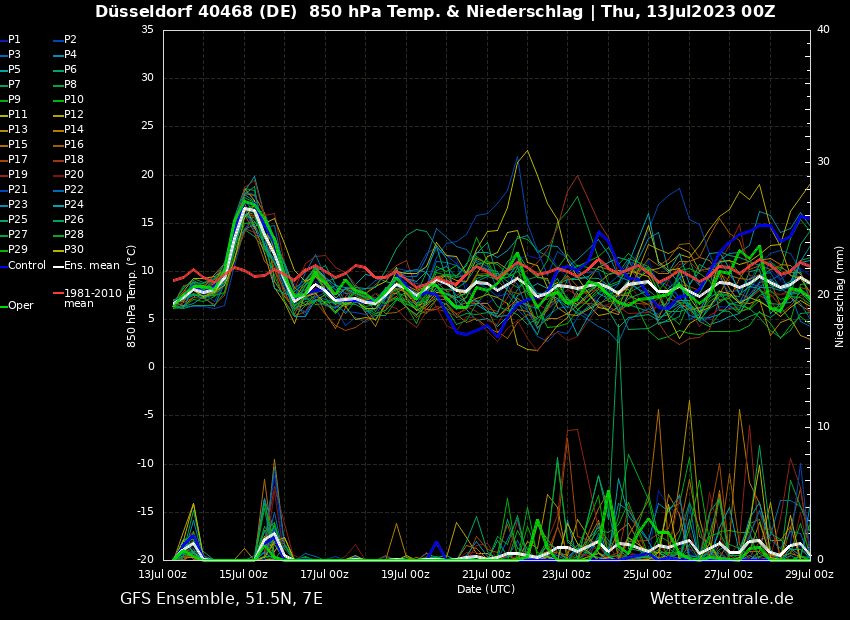850x620 pixels.
Task: Click the 21Jul 00z date tick label
Action: pyautogui.click(x=486, y=574)
